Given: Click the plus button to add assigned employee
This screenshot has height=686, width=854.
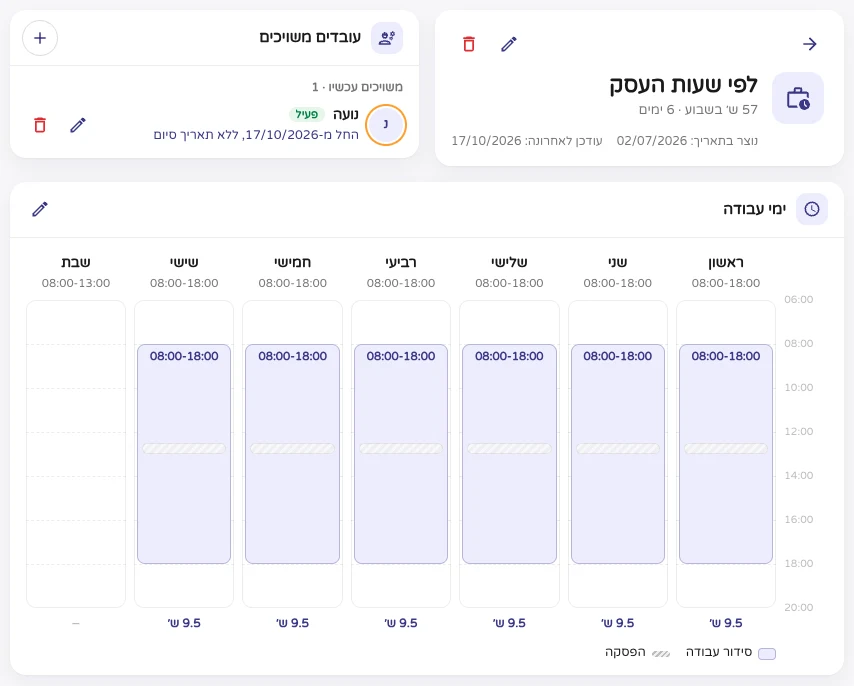Looking at the screenshot, I should (x=40, y=38).
